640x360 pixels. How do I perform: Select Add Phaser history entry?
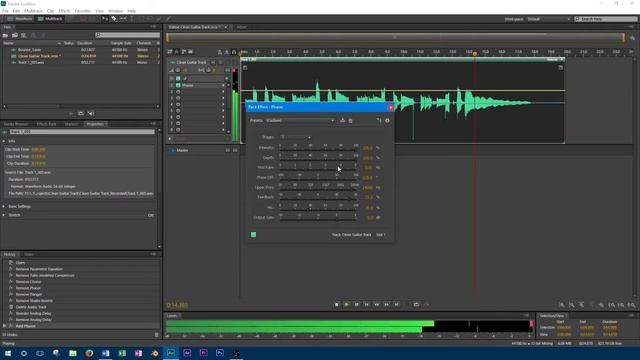[x=25, y=326]
